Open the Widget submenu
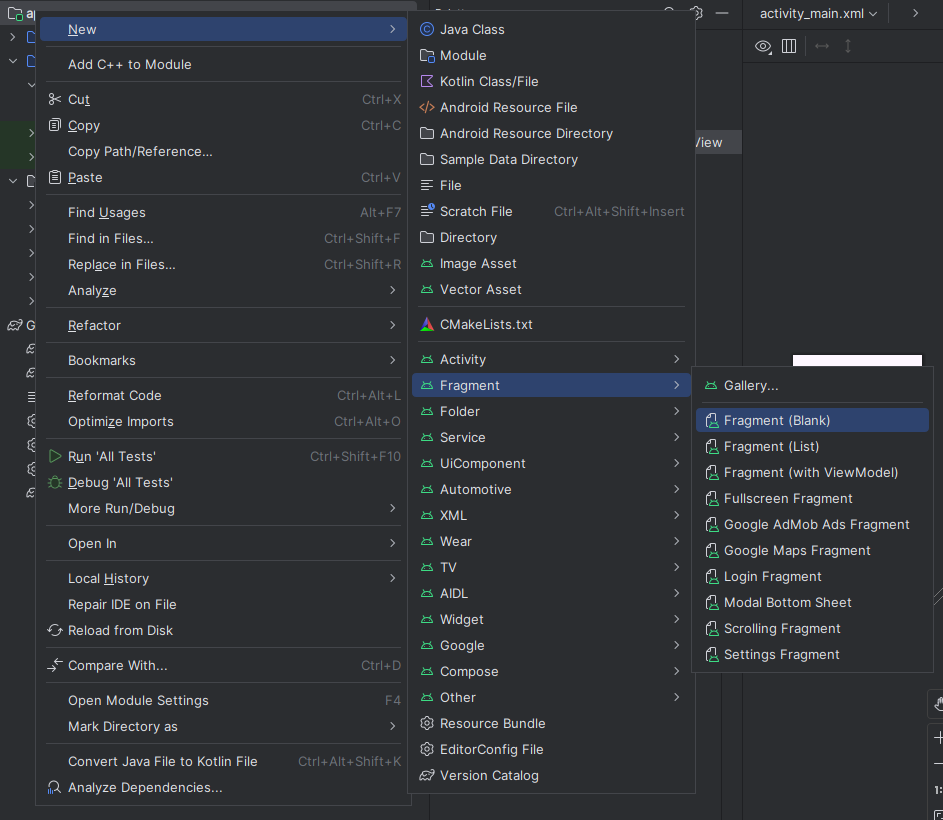 click(x=550, y=619)
